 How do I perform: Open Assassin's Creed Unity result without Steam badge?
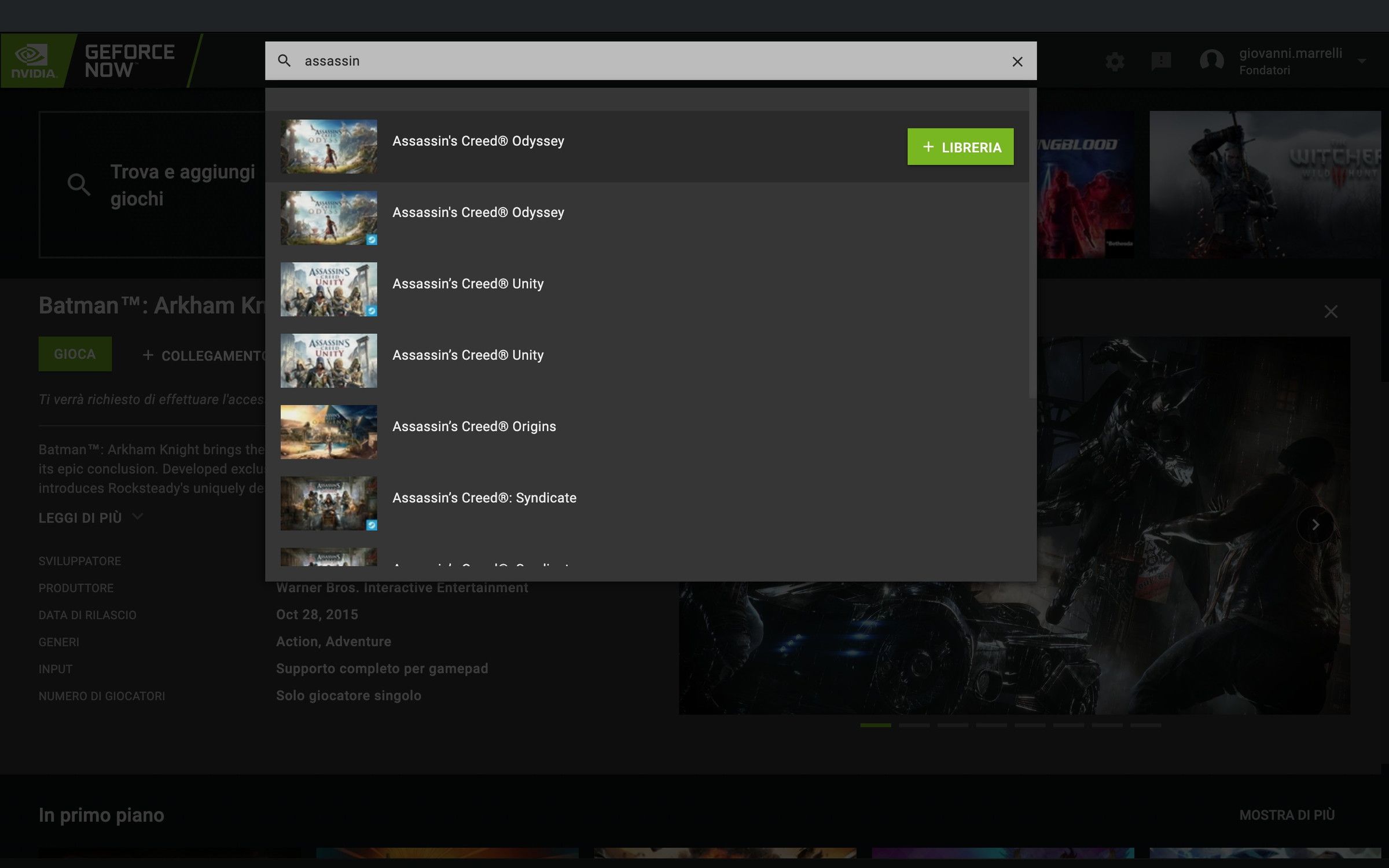pos(646,361)
